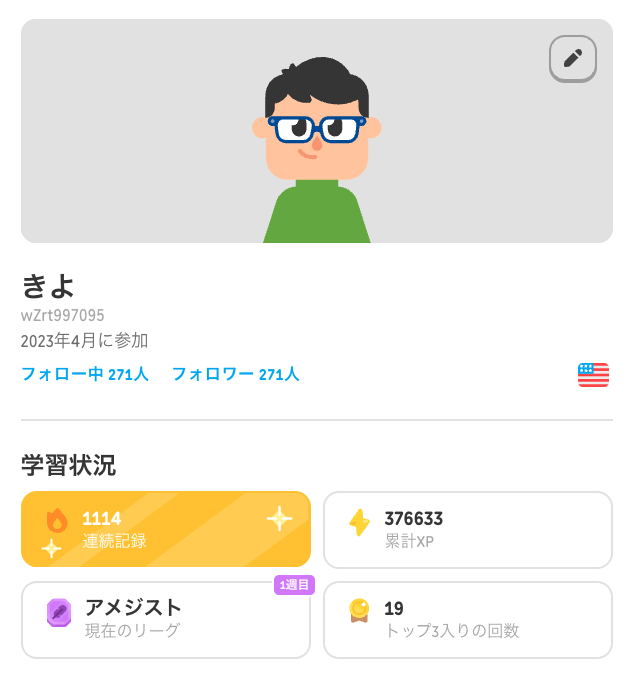This screenshot has width=634, height=682.
Task: Open the フォロワー 271人 followers list
Action: pos(235,375)
